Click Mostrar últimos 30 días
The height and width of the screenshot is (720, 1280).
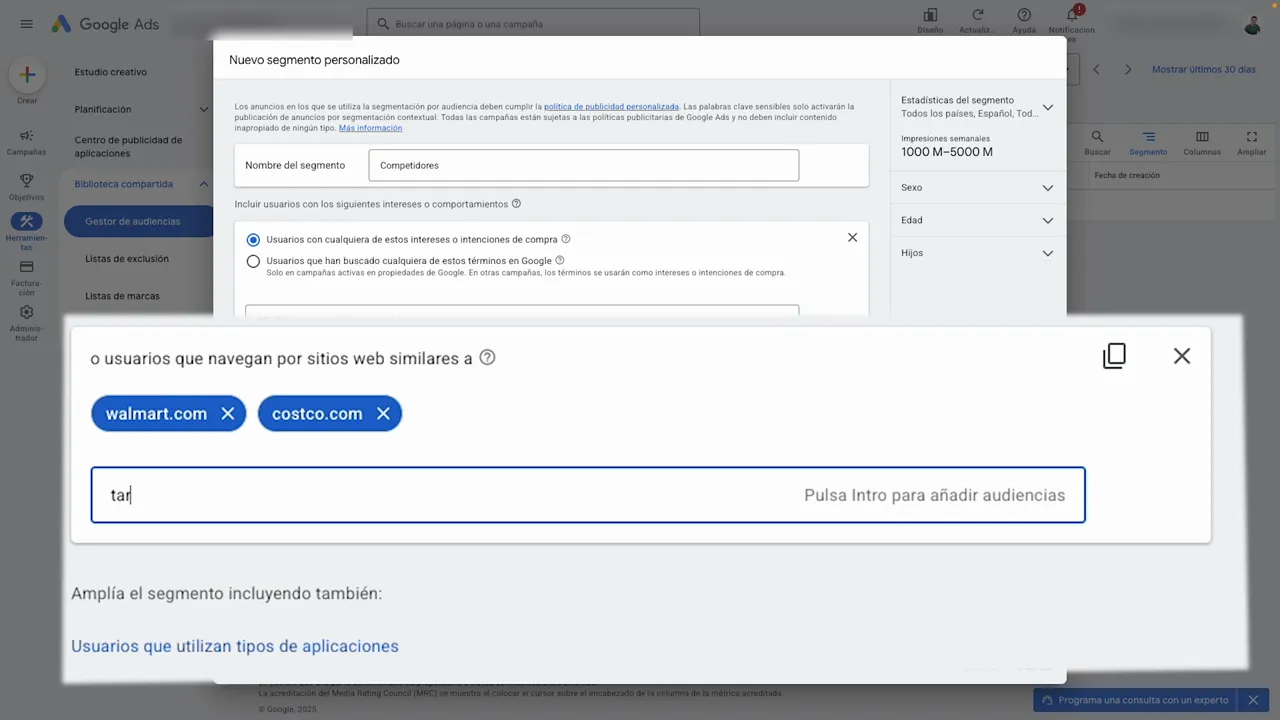point(1204,70)
